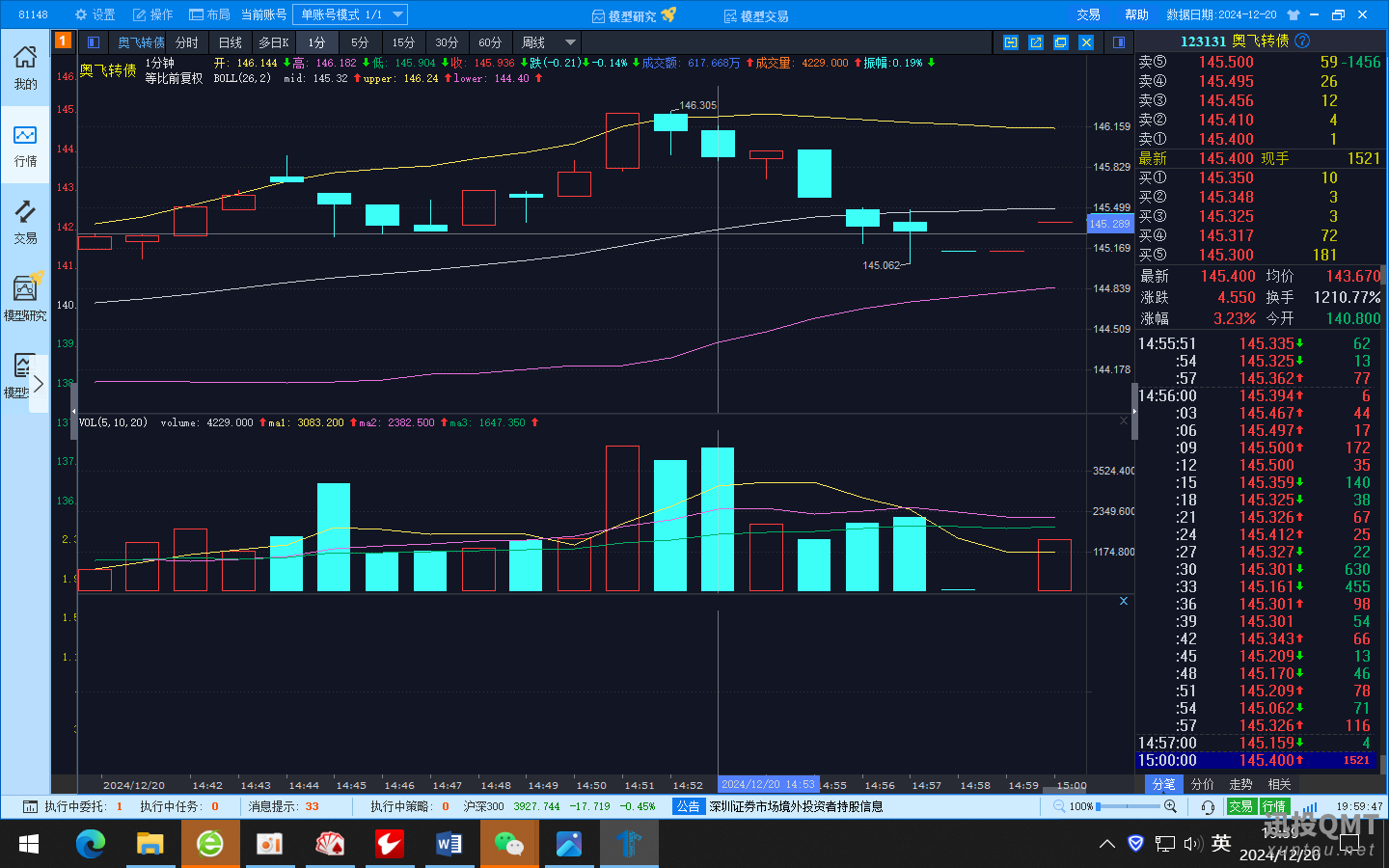Open 消息提示 33 messages
Screen dimensions: 1389x868
284,806
